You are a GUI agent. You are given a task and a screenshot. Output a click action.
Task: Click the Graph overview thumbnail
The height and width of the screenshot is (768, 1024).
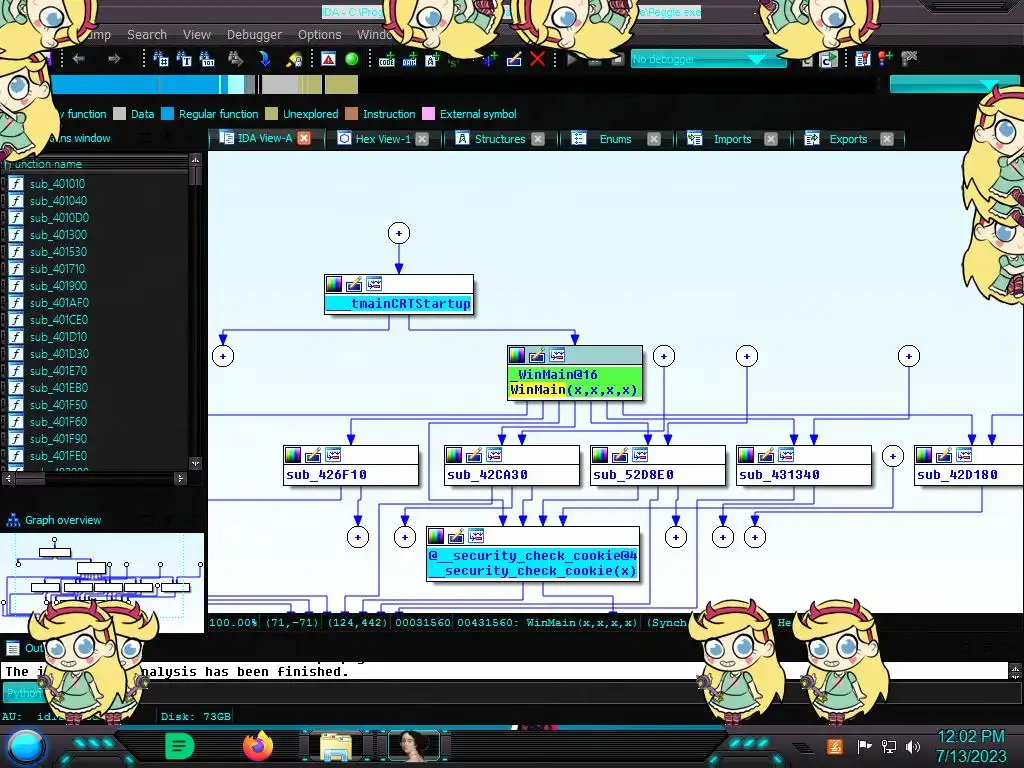(103, 583)
